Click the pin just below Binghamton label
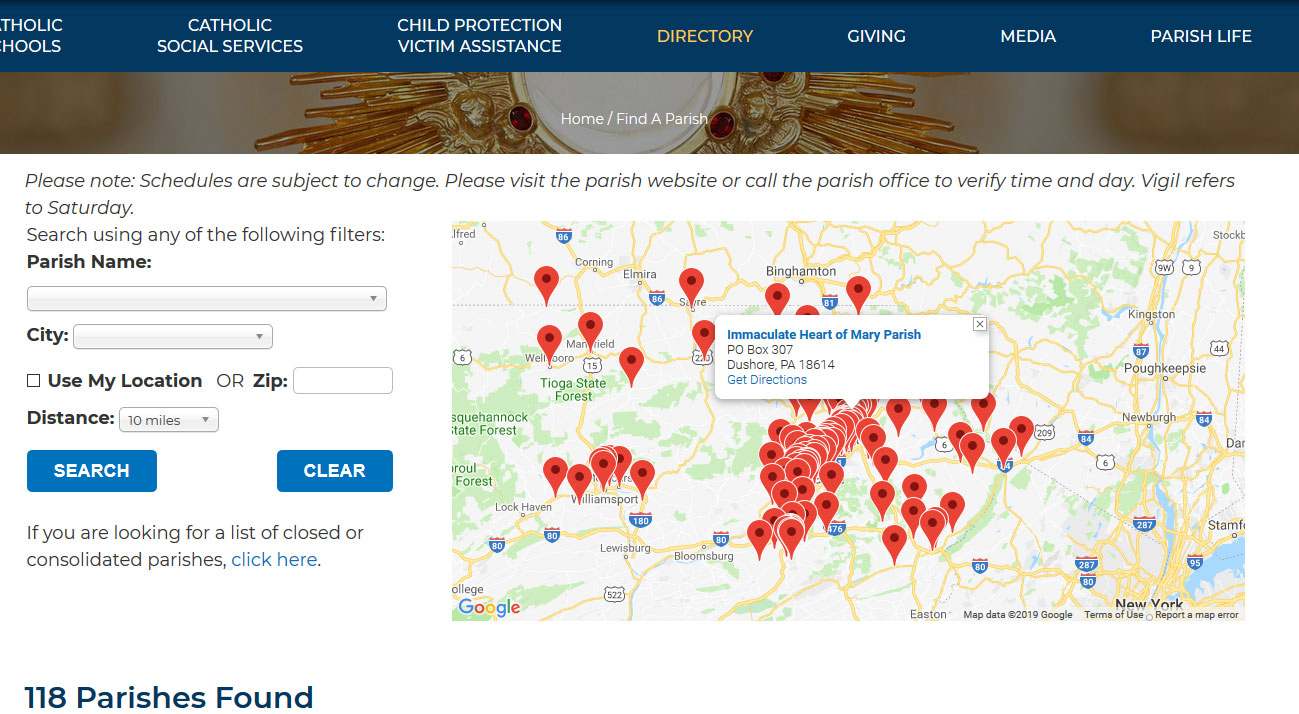Image resolution: width=1299 pixels, height=714 pixels. 777,298
